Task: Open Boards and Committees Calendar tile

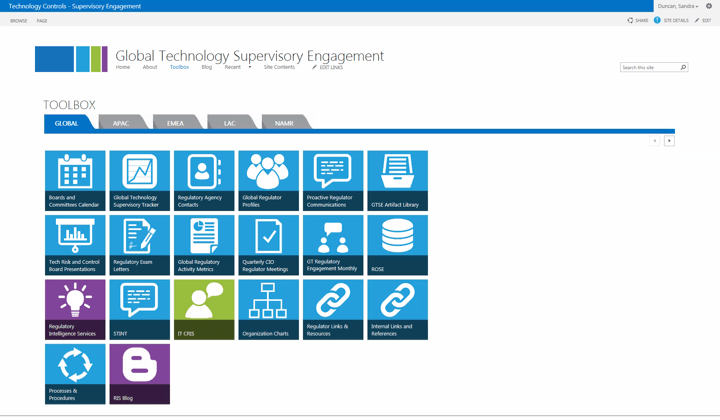Action: [x=75, y=180]
